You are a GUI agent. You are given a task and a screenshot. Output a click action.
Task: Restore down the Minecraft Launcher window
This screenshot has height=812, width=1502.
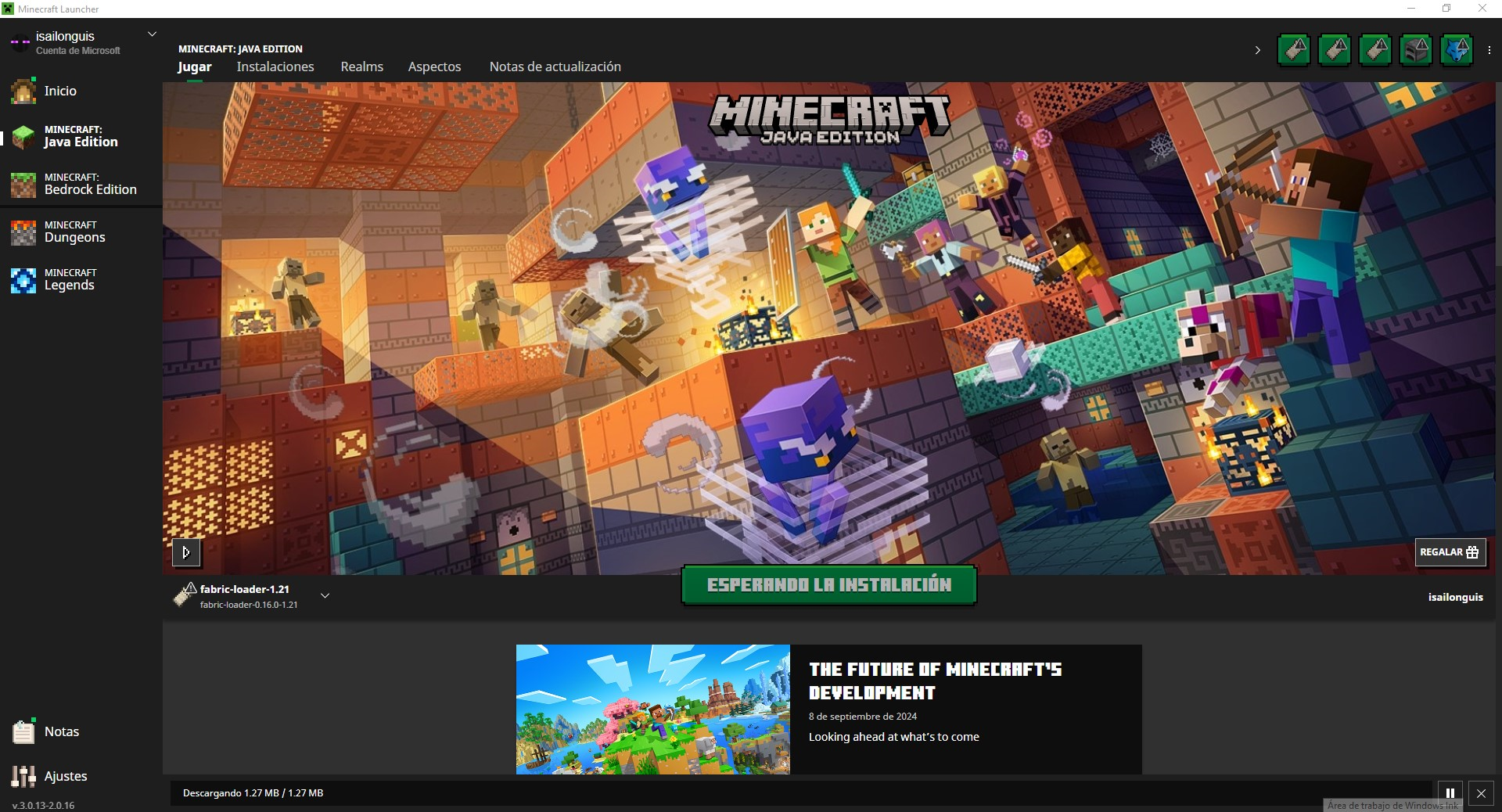(x=1446, y=9)
